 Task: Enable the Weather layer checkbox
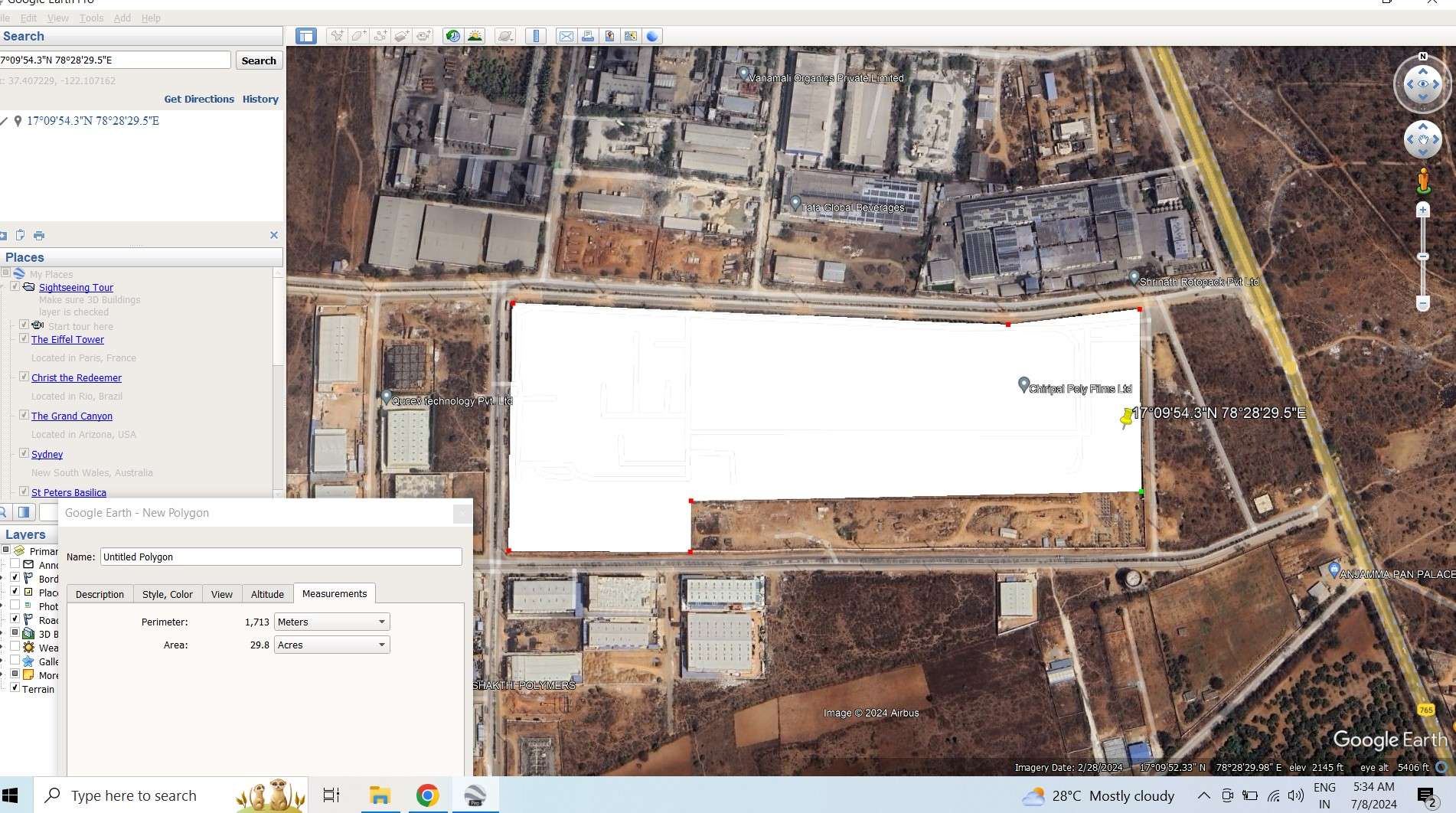click(15, 647)
